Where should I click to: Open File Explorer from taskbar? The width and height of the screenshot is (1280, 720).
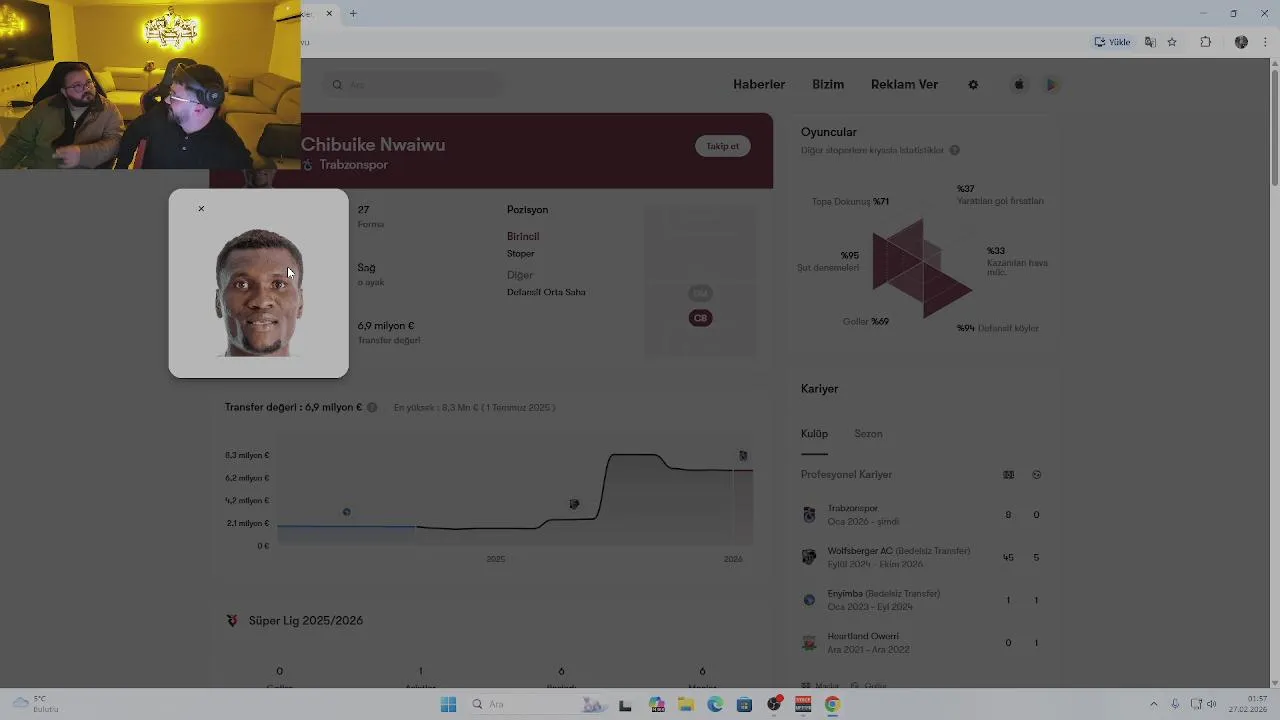click(686, 705)
